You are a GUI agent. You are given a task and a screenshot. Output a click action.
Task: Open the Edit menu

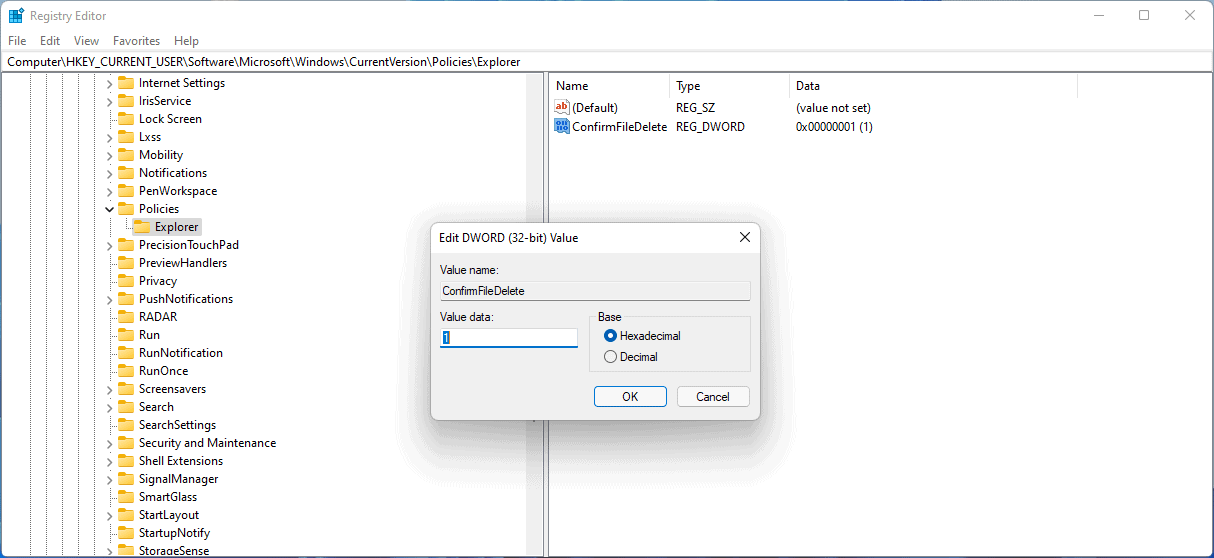point(50,41)
